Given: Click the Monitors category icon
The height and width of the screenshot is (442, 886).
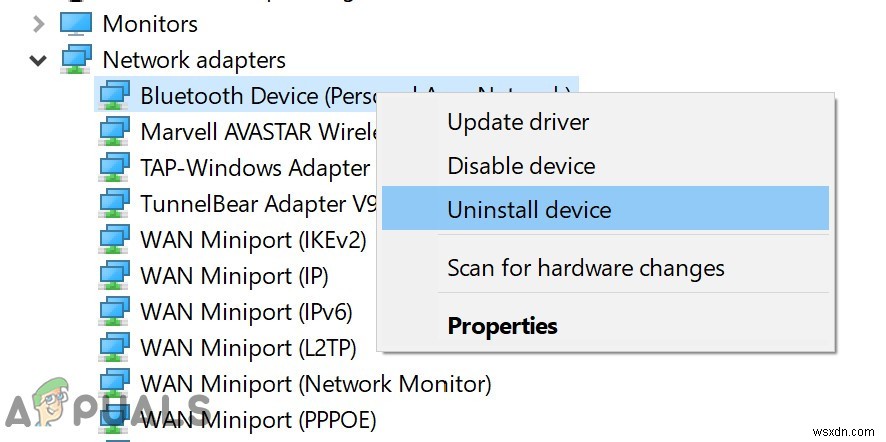Looking at the screenshot, I should pos(76,23).
